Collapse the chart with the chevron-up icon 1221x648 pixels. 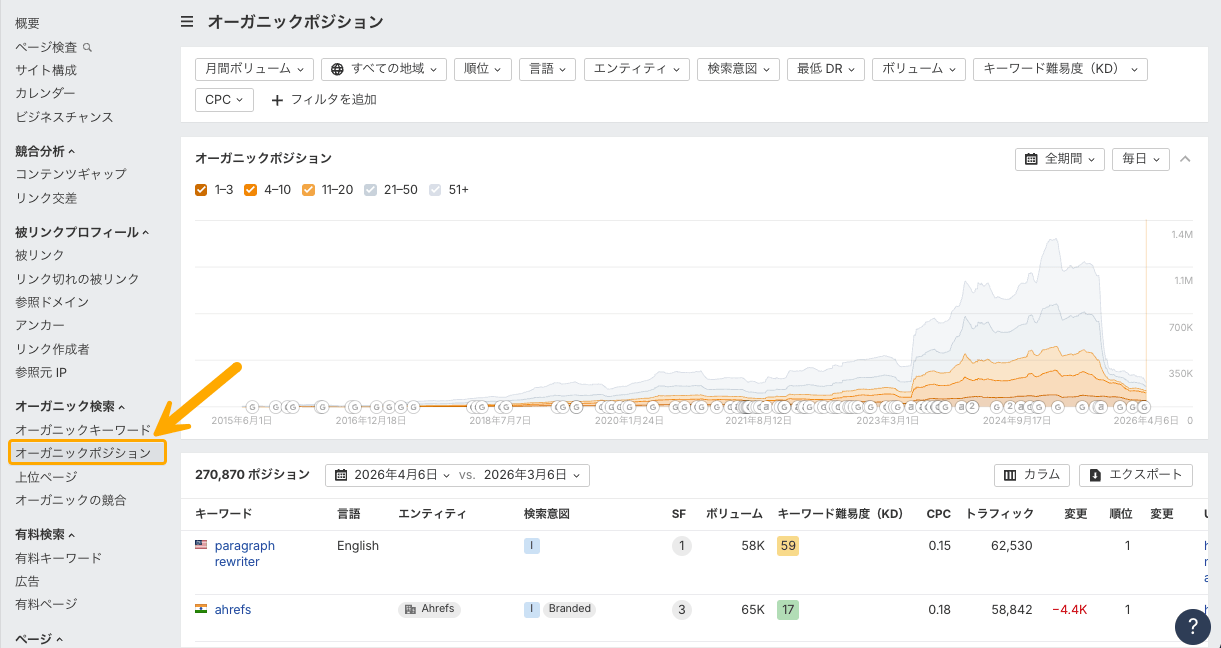point(1186,159)
